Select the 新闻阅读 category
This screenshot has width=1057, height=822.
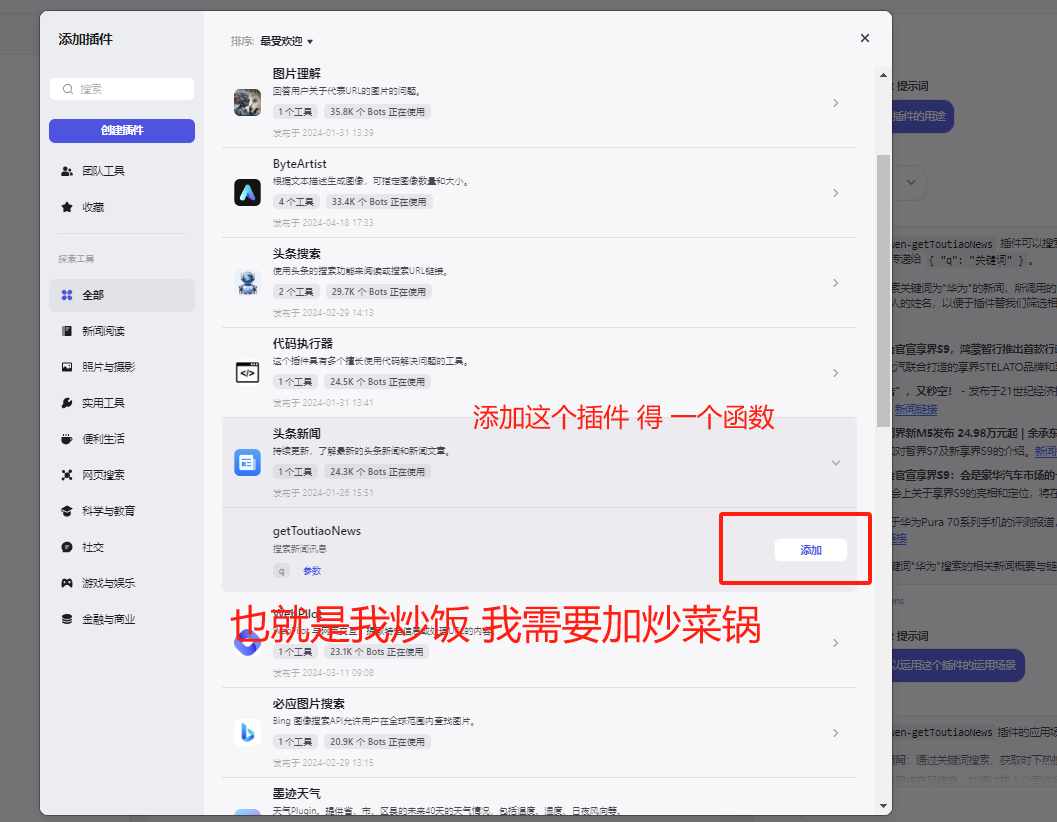[x=122, y=331]
